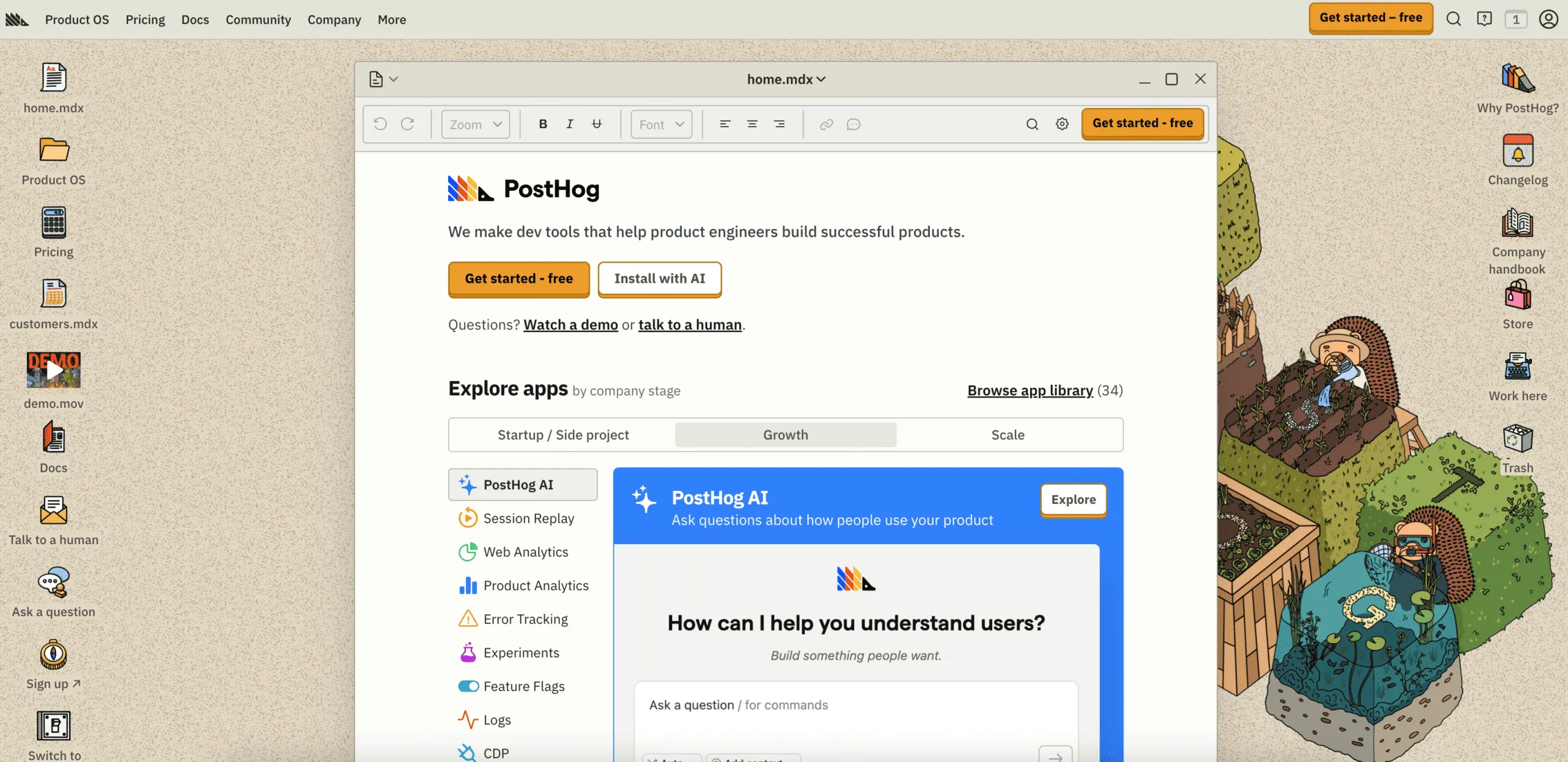This screenshot has width=1568, height=762.
Task: Open the Sign up compass icon
Action: [53, 655]
